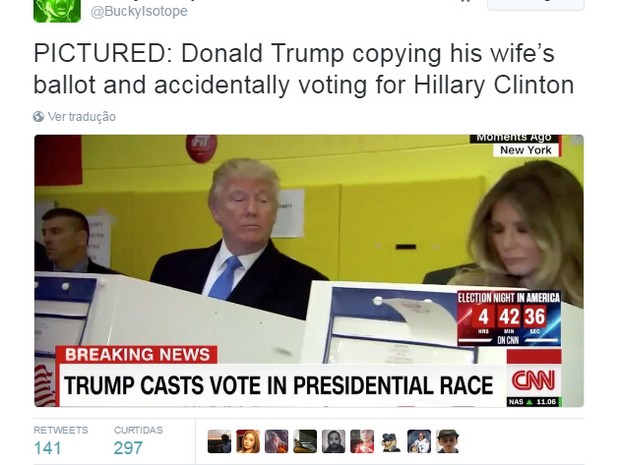Open eighth liker avatar with astronaut image
Screen dimensions: 620x465
[419, 441]
